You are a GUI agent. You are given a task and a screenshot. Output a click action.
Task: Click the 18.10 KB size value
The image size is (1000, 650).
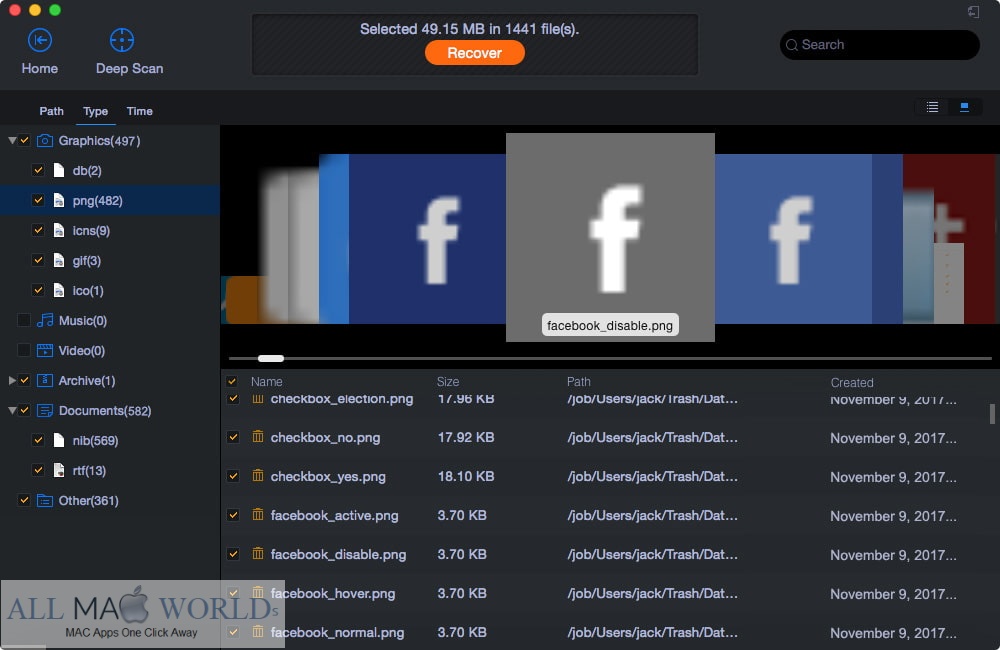(466, 476)
